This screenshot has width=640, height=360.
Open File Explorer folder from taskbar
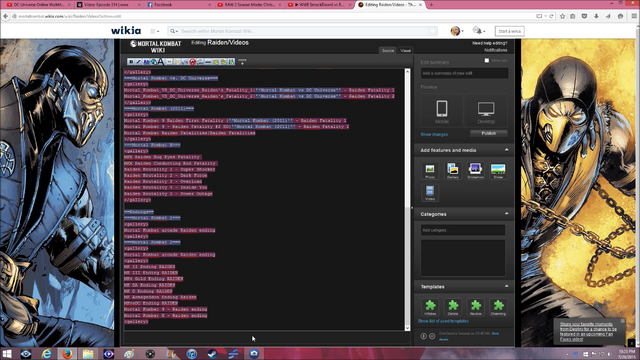click(x=88, y=354)
